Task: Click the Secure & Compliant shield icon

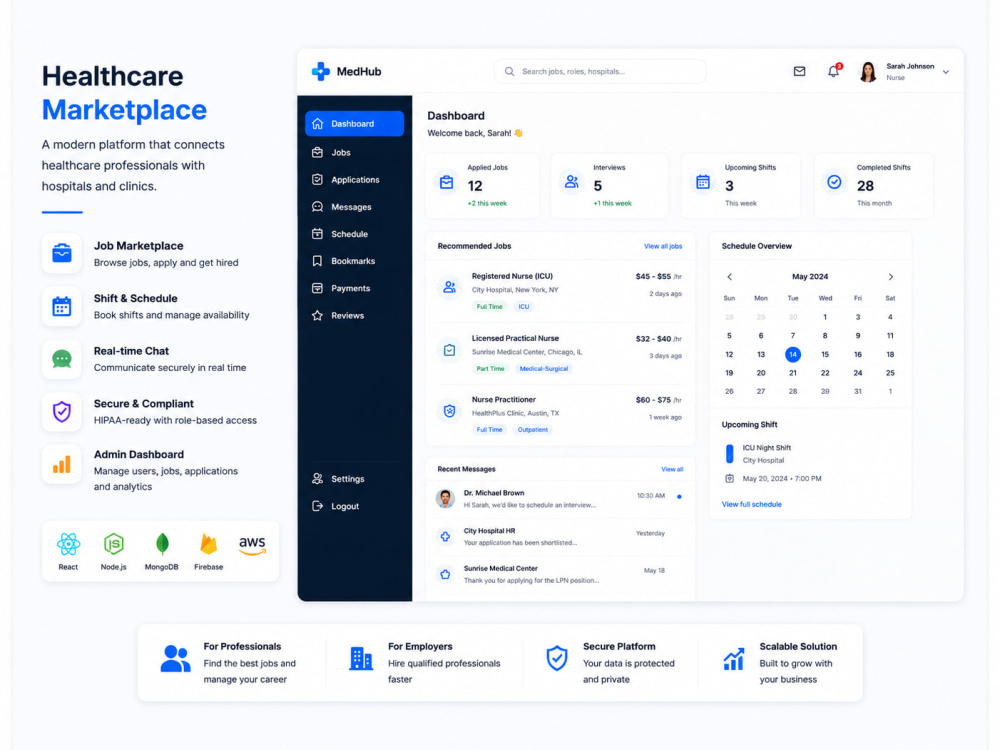Action: click(x=62, y=412)
